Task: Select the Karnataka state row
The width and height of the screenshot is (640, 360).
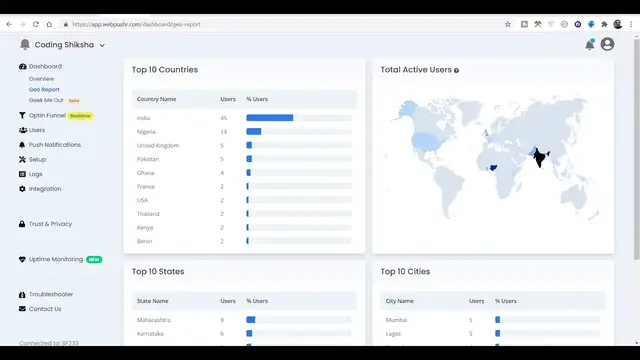Action: pos(244,333)
